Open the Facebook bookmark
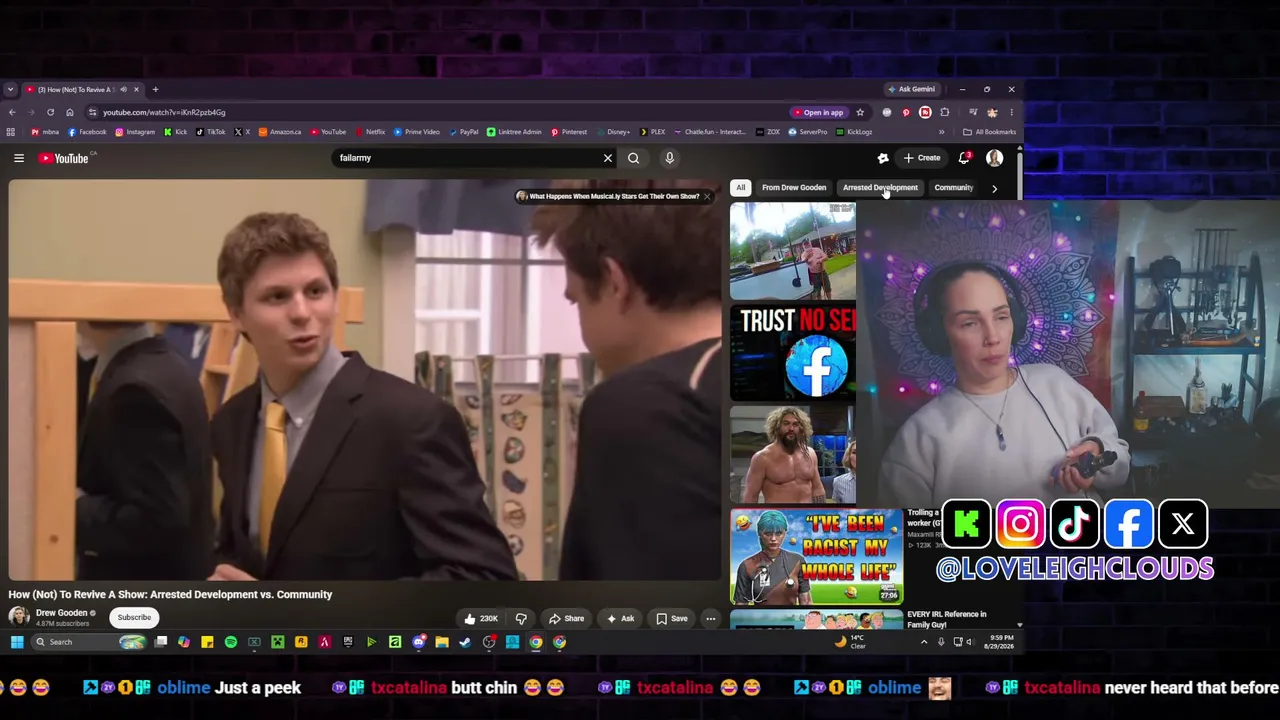The height and width of the screenshot is (720, 1280). click(x=87, y=132)
